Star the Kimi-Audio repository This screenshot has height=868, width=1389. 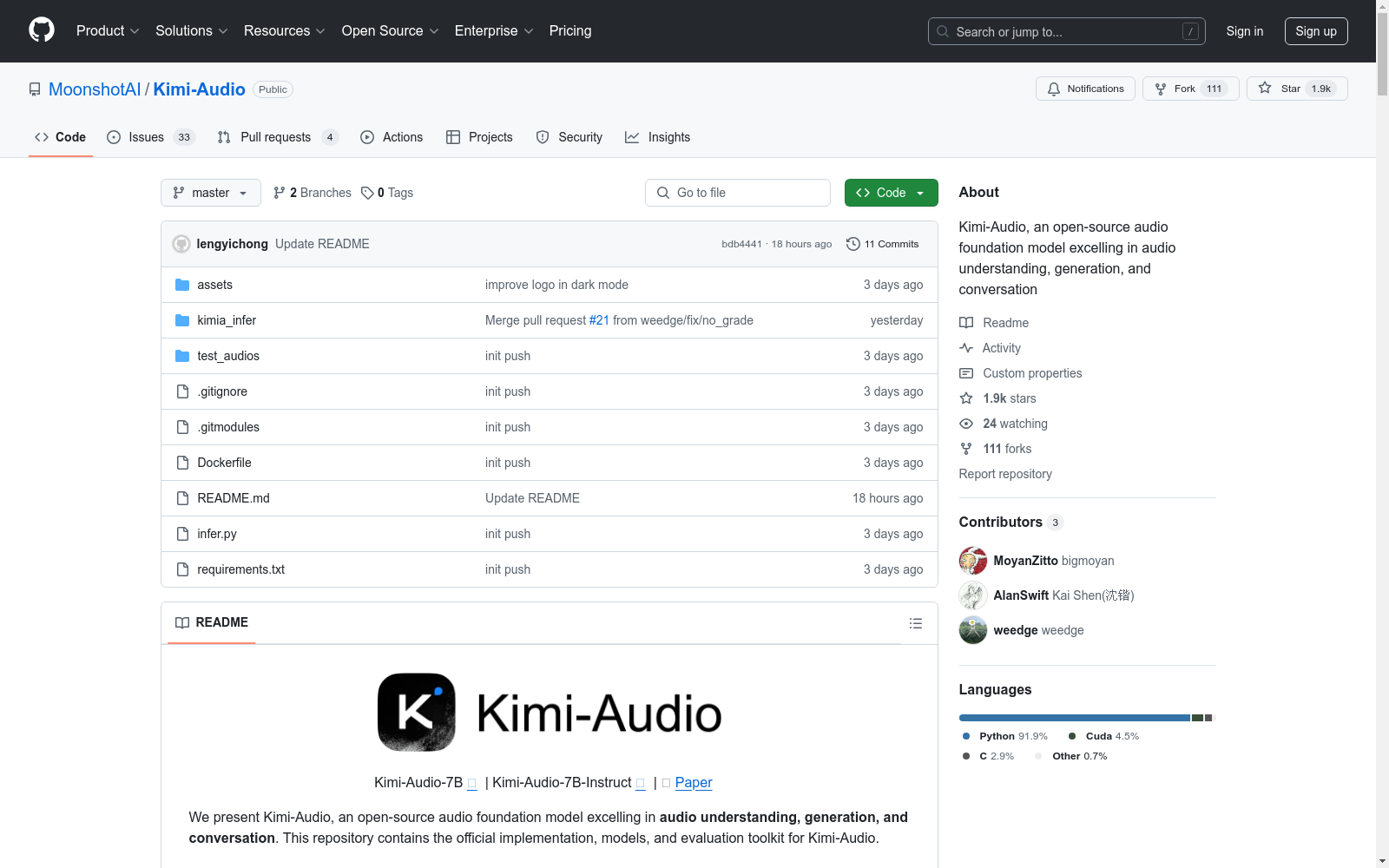pos(1297,89)
